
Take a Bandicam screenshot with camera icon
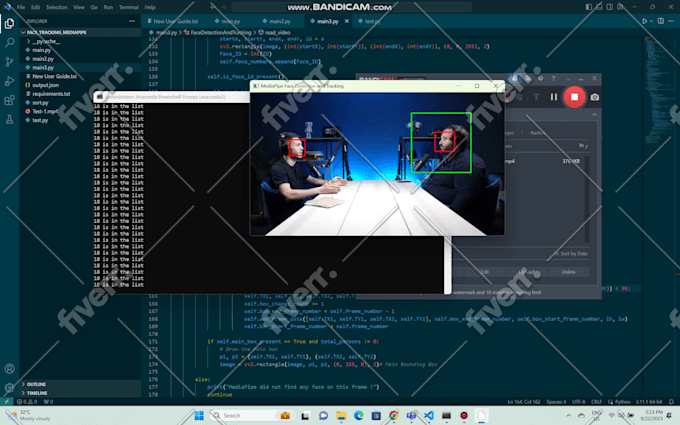tap(595, 97)
